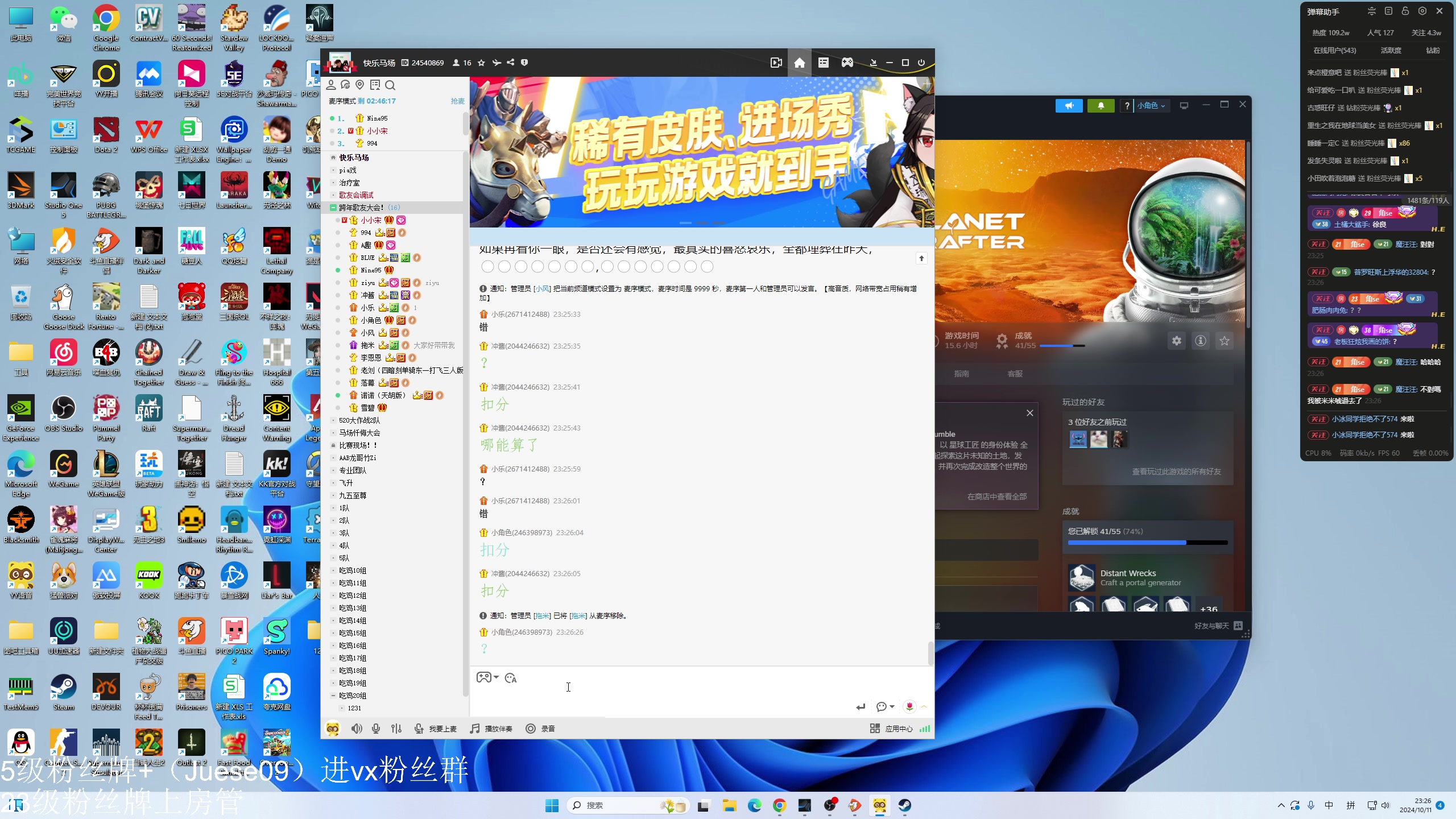Click 查看玩过此游戏的所有好友 link
1456x819 pixels.
click(1176, 471)
